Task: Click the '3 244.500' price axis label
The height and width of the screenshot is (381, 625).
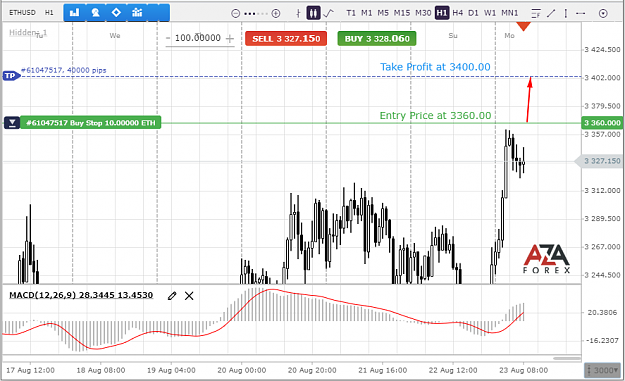Action: coord(602,275)
